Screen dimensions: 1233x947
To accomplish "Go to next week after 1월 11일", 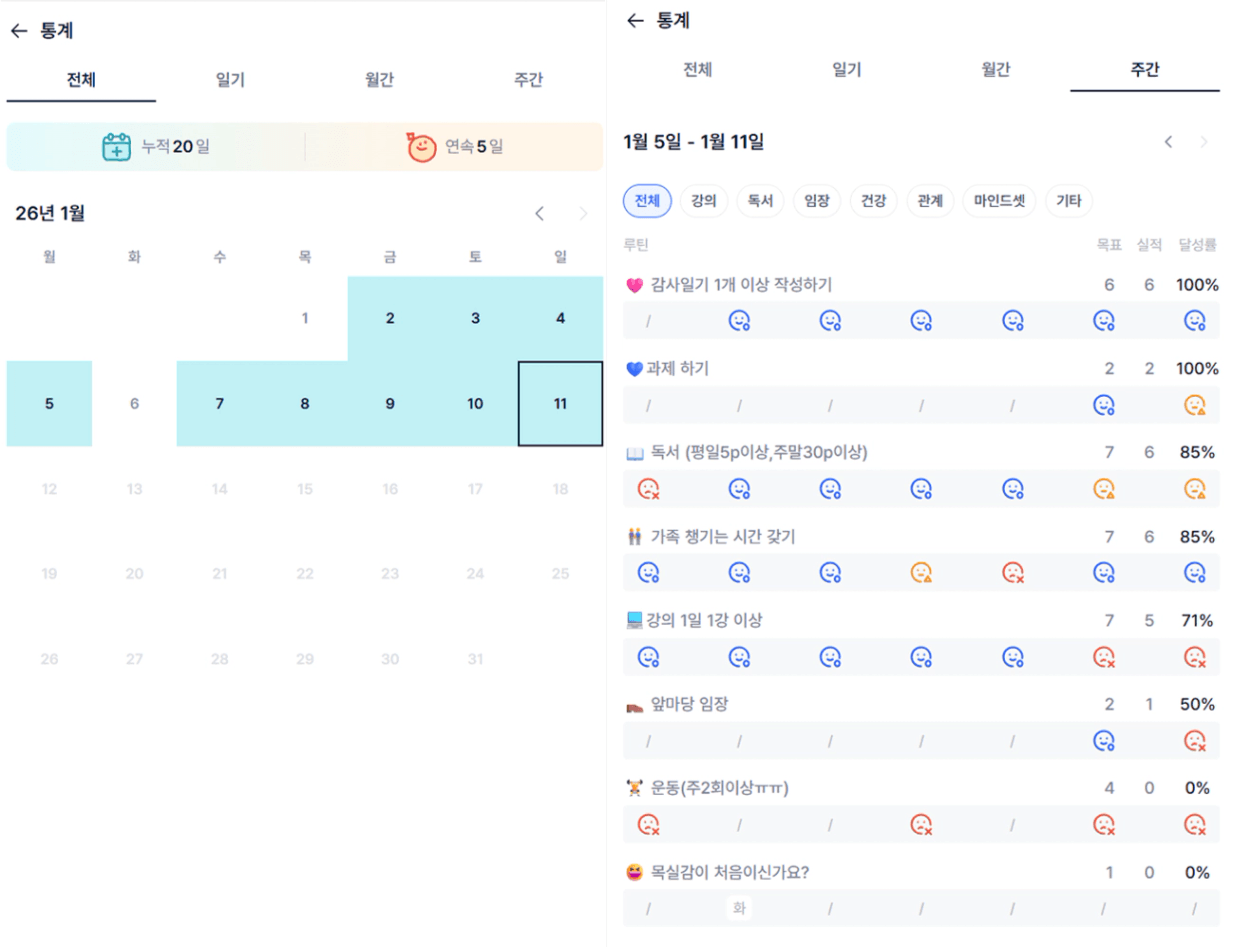I will pos(1204,142).
